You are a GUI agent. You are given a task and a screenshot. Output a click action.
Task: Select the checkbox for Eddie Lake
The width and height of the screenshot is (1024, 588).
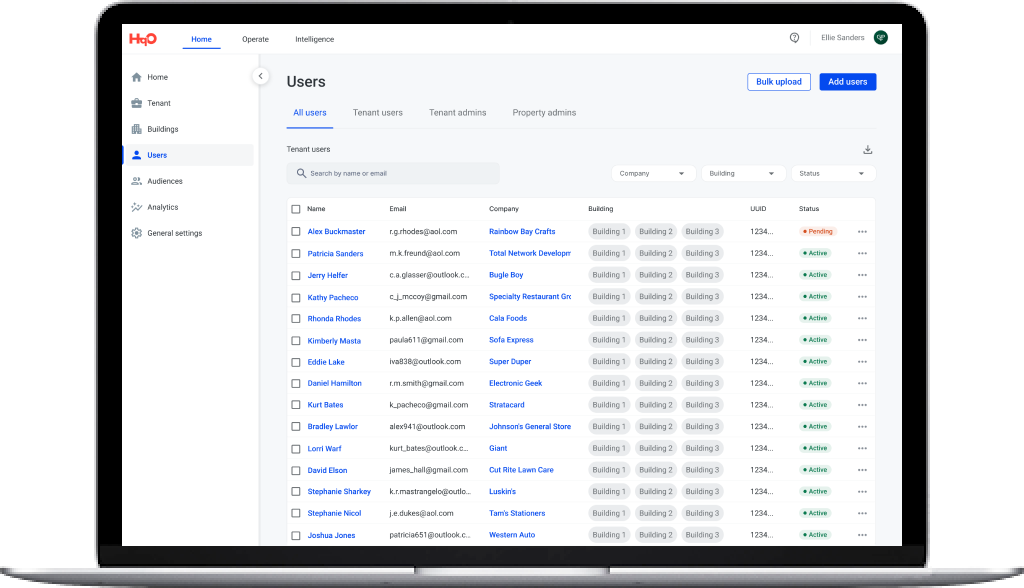(296, 362)
